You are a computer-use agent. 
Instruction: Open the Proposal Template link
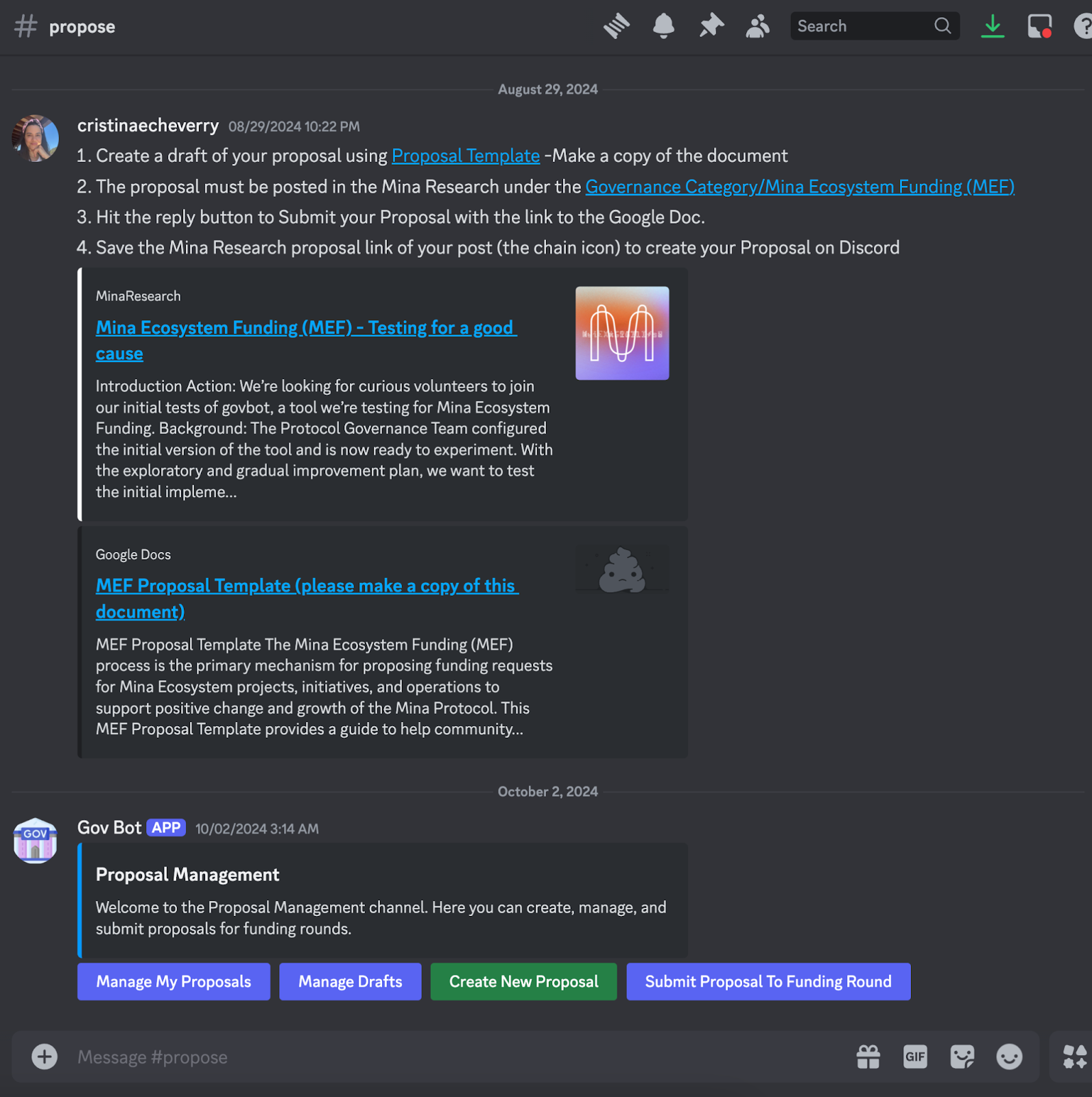[x=466, y=156]
